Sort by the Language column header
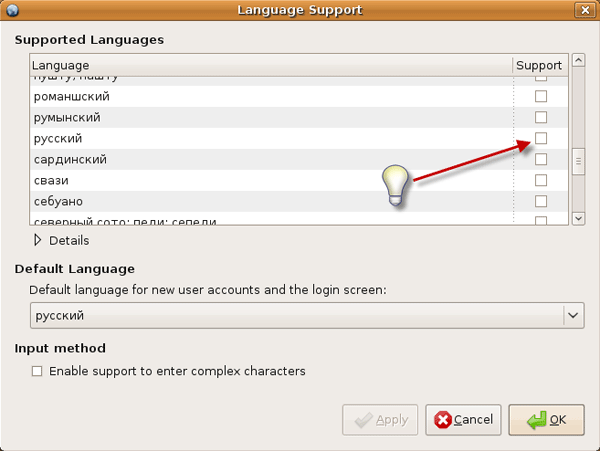 tap(270, 65)
